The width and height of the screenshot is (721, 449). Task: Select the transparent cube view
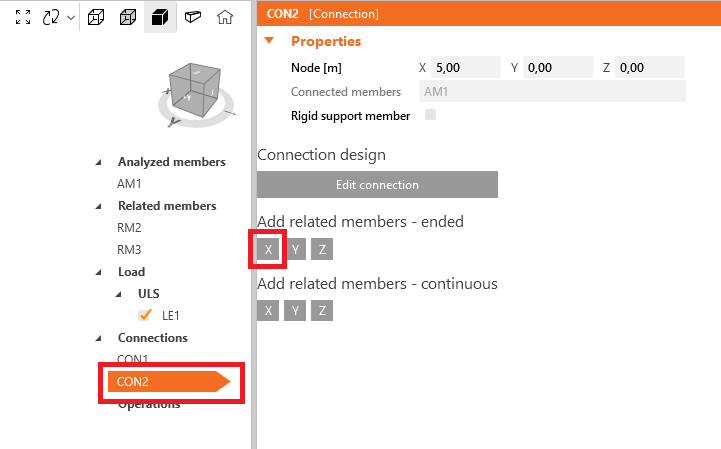(x=127, y=17)
